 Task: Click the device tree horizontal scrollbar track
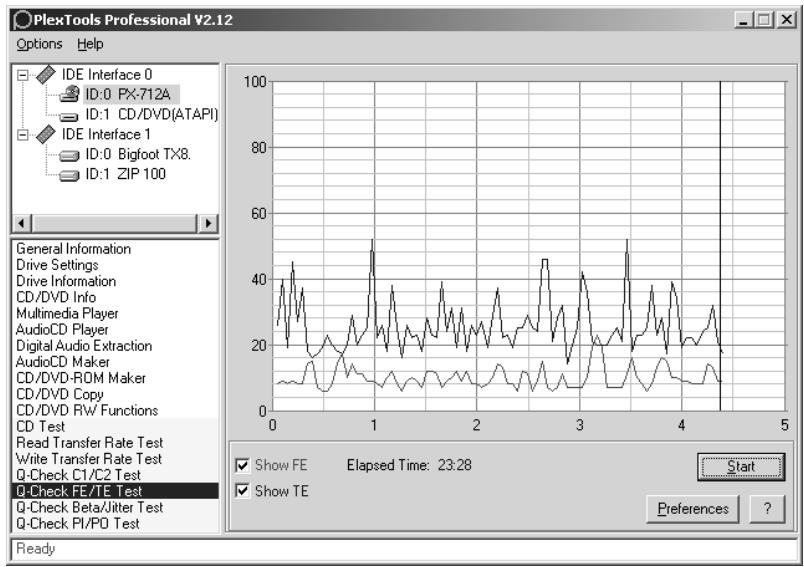[115, 224]
